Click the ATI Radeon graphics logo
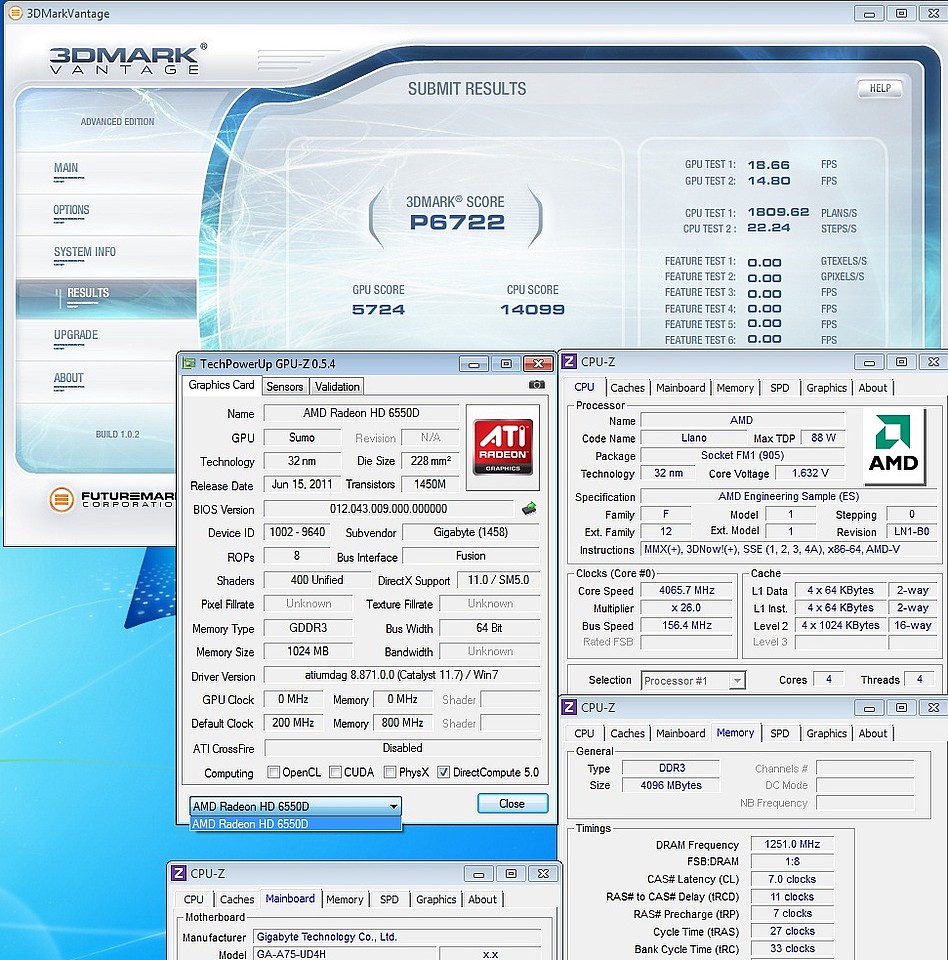 (x=503, y=447)
